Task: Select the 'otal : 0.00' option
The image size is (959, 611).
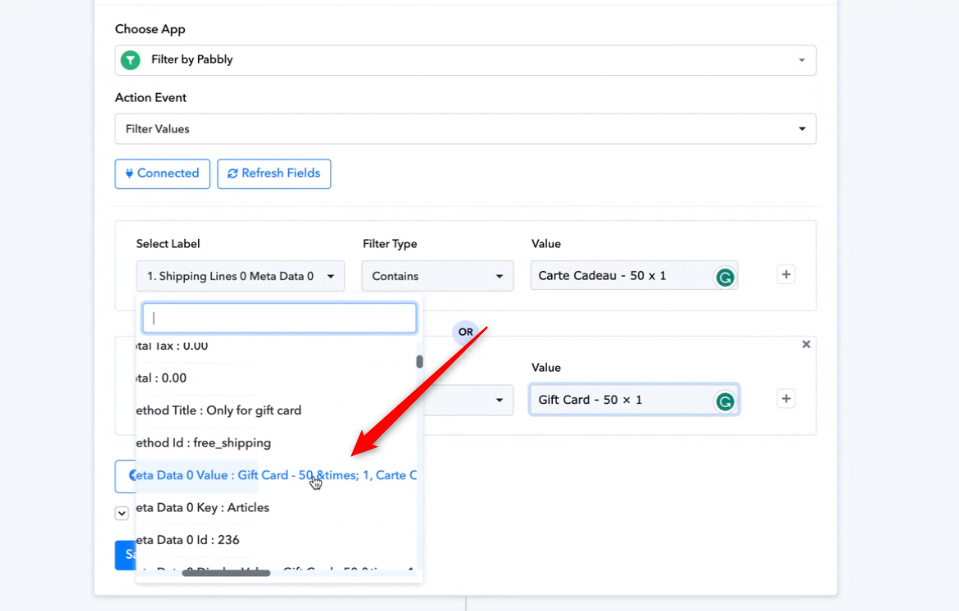Action: pos(277,378)
